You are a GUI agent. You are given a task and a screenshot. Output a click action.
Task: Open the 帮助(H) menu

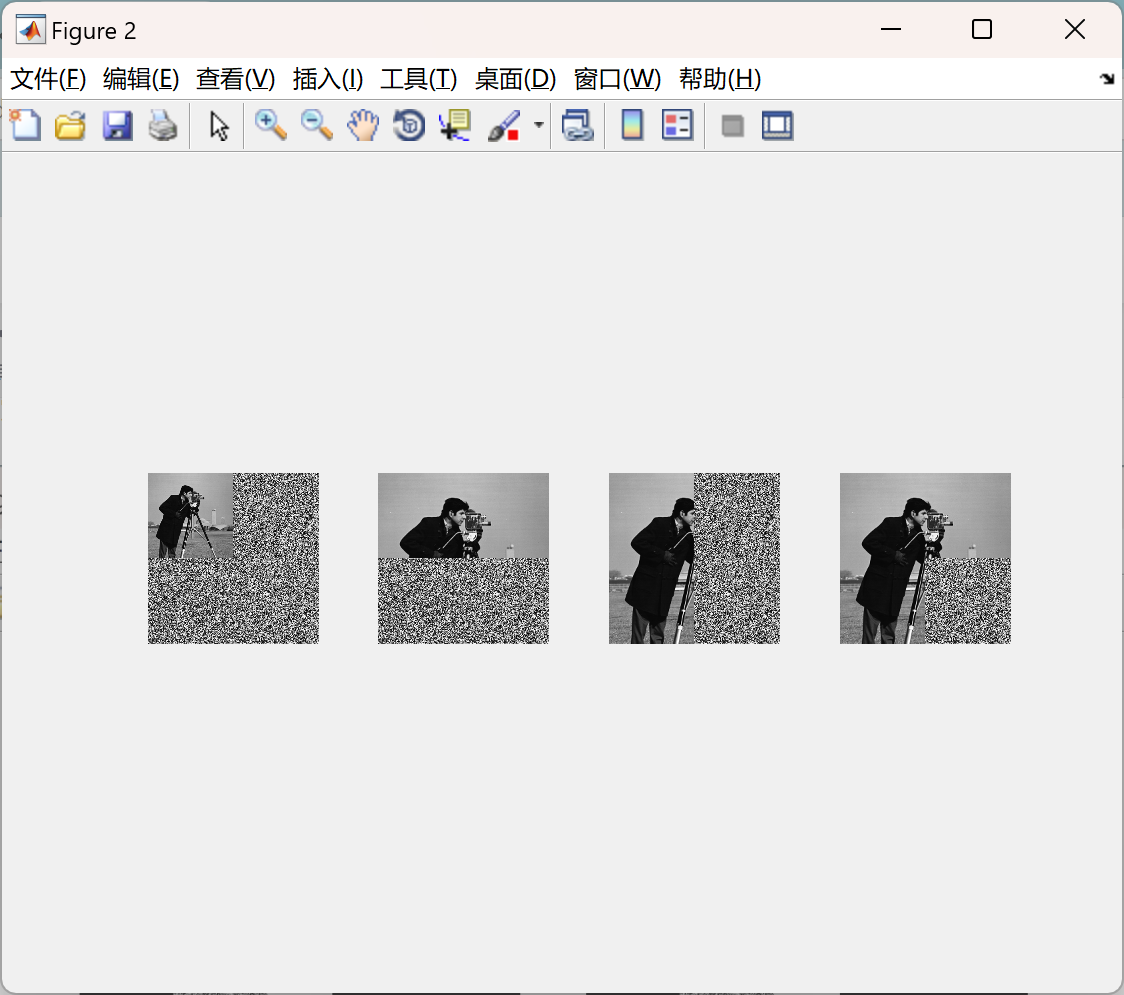(720, 79)
